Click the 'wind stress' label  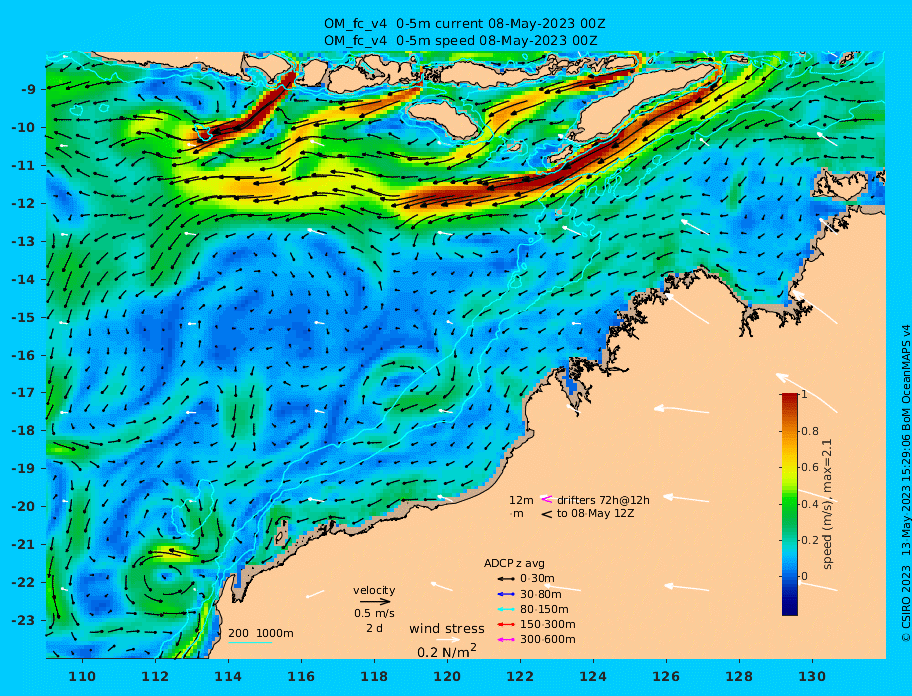447,629
